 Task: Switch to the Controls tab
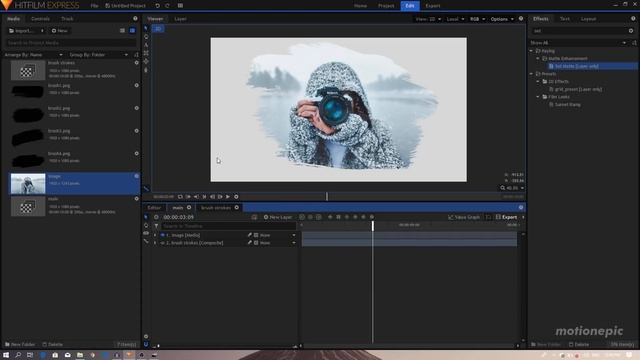coord(40,19)
